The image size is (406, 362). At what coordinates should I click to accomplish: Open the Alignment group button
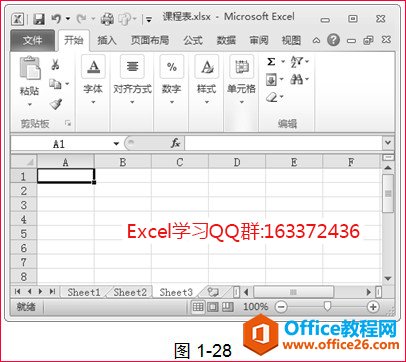[132, 80]
